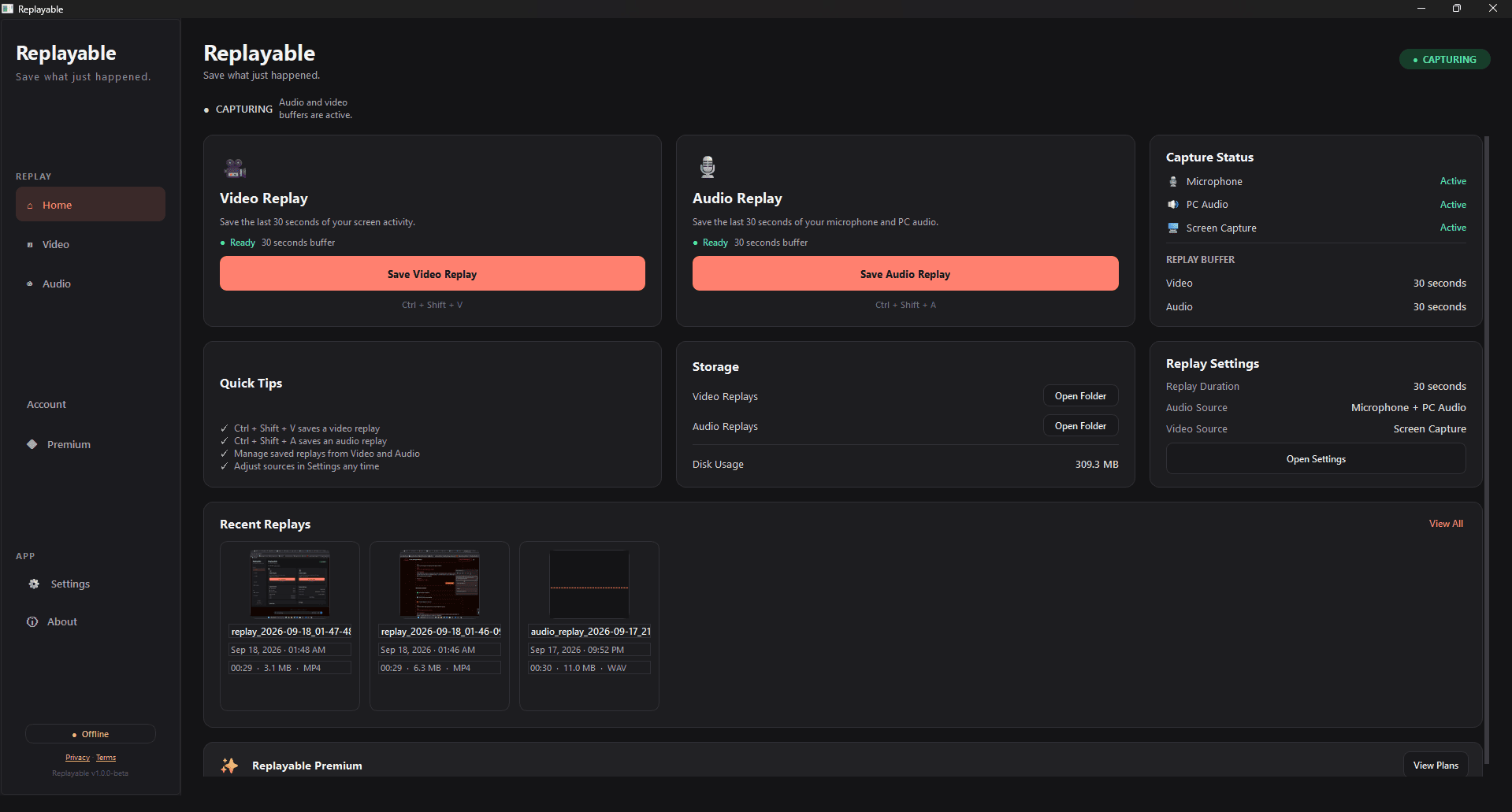The height and width of the screenshot is (812, 1512).
Task: Click the Replayable app icon in title bar
Action: [8, 9]
